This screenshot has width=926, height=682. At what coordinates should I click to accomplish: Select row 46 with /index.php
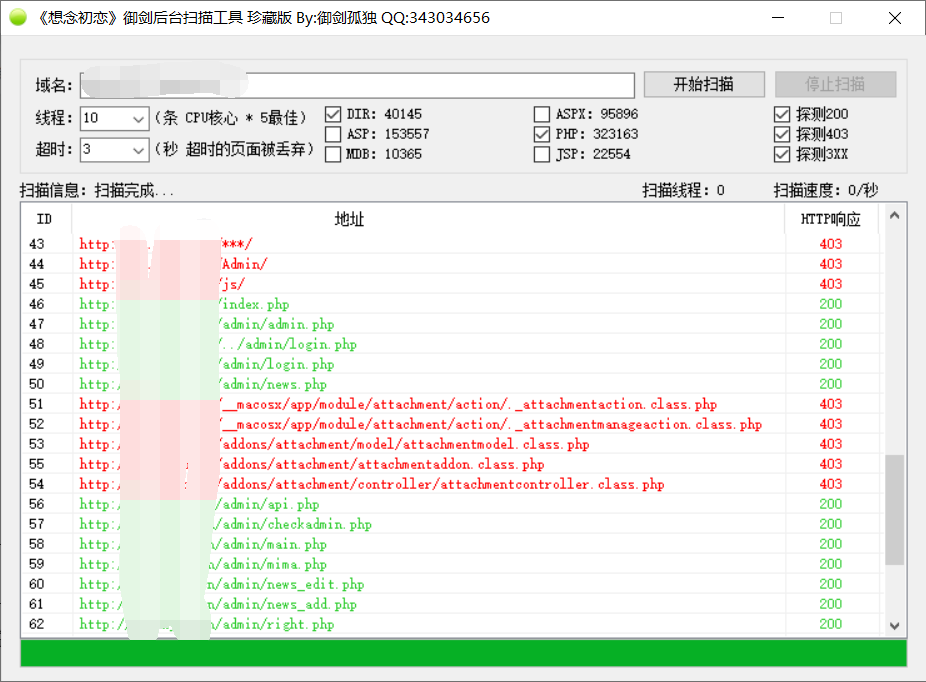pyautogui.click(x=452, y=304)
